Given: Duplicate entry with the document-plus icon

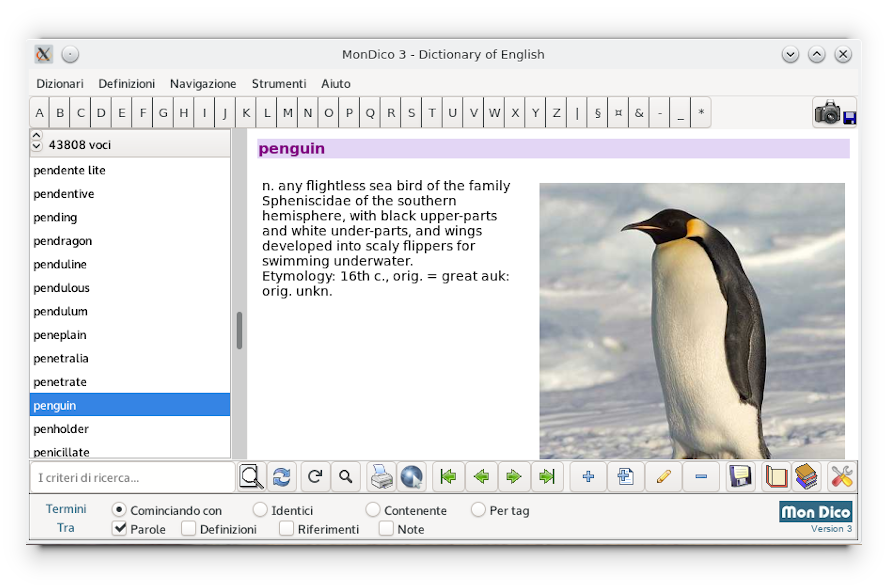Looking at the screenshot, I should (625, 477).
